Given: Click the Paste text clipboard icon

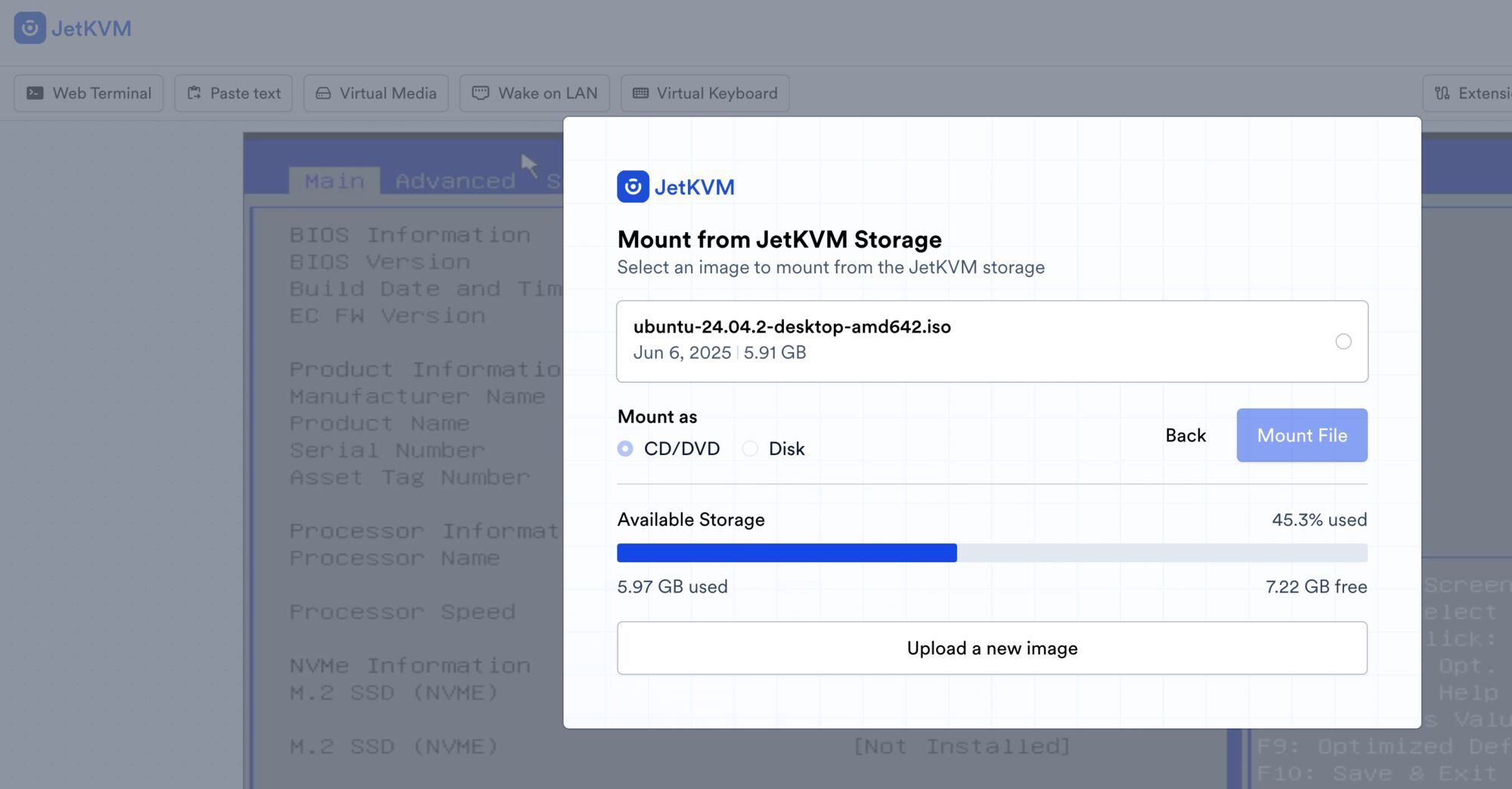Looking at the screenshot, I should click(x=194, y=93).
